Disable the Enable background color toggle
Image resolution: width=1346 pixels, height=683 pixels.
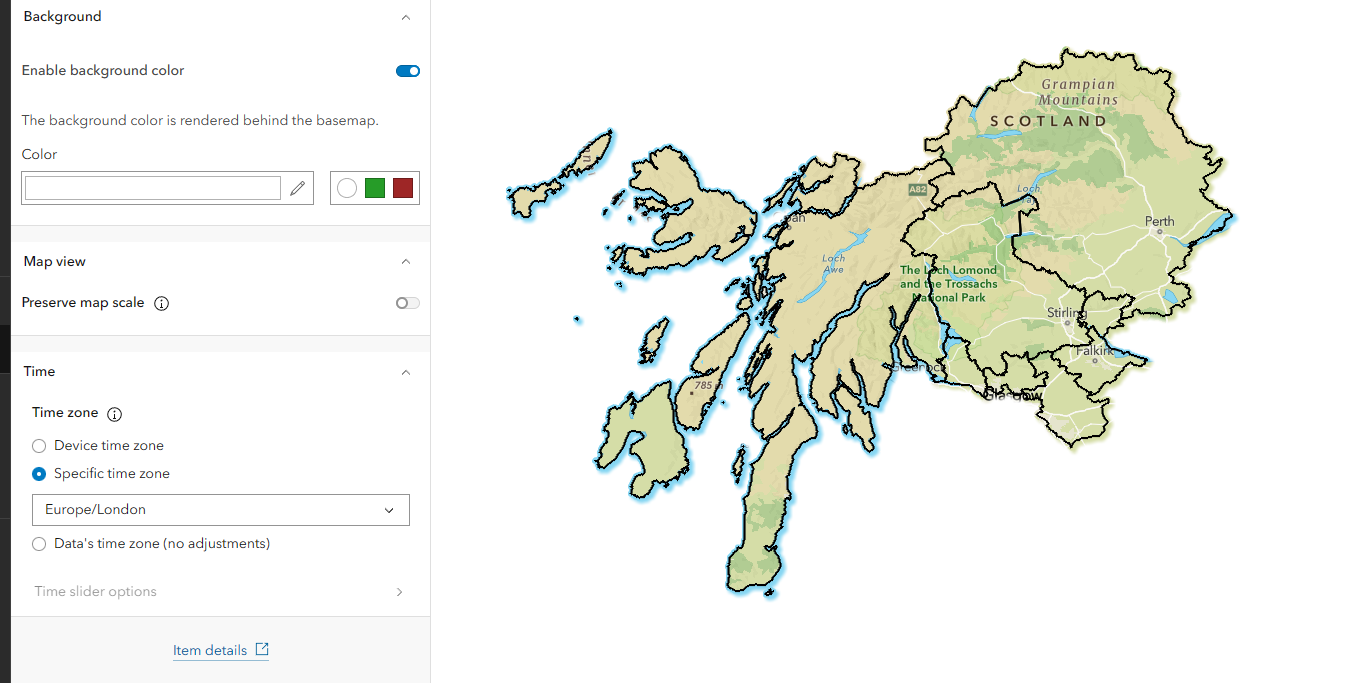point(407,70)
